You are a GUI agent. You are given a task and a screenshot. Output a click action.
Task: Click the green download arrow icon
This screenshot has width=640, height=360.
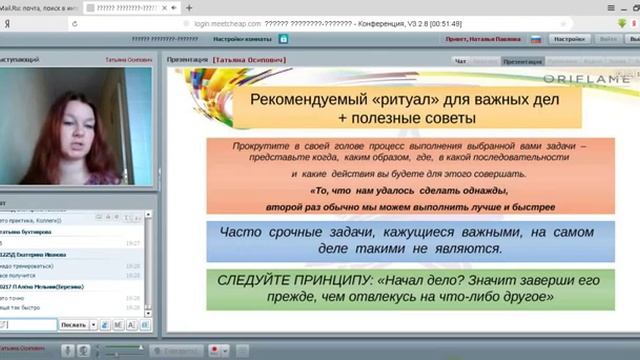click(x=622, y=24)
